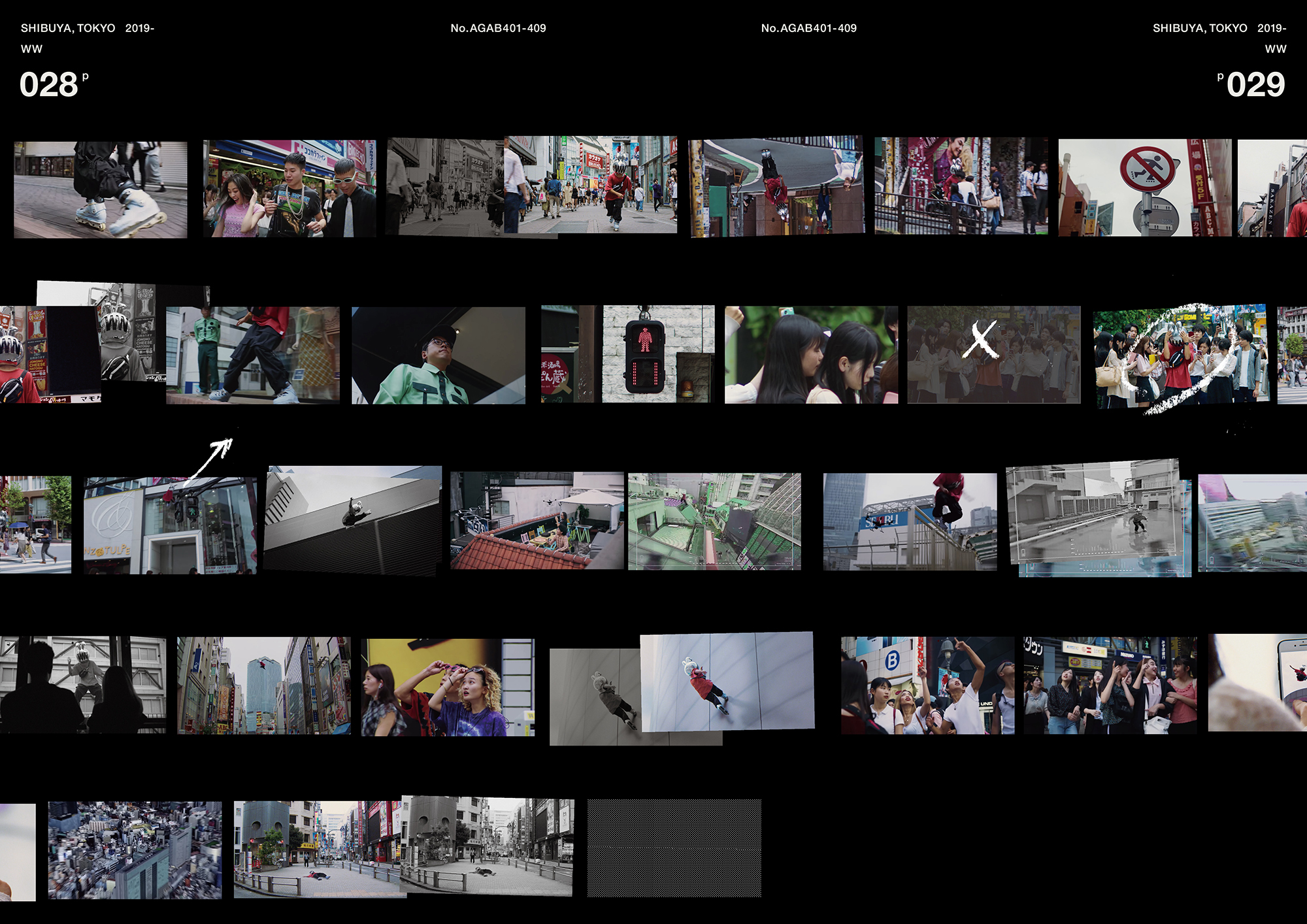Click the page number 029 label
This screenshot has width=1307, height=924.
(1255, 85)
